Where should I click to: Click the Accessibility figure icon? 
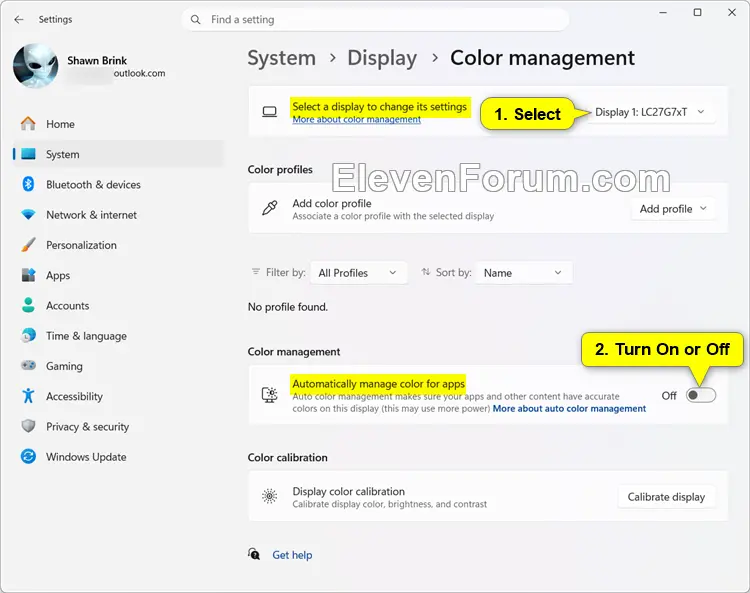(x=28, y=395)
